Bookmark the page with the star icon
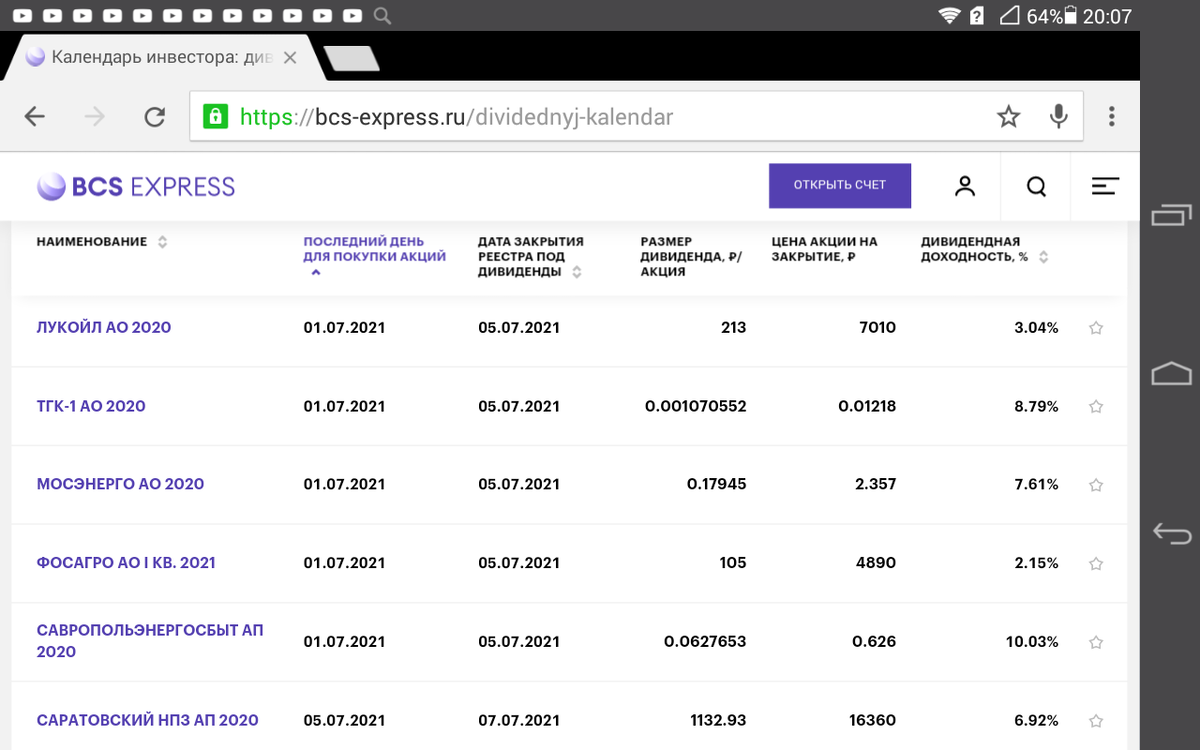 click(x=1008, y=117)
